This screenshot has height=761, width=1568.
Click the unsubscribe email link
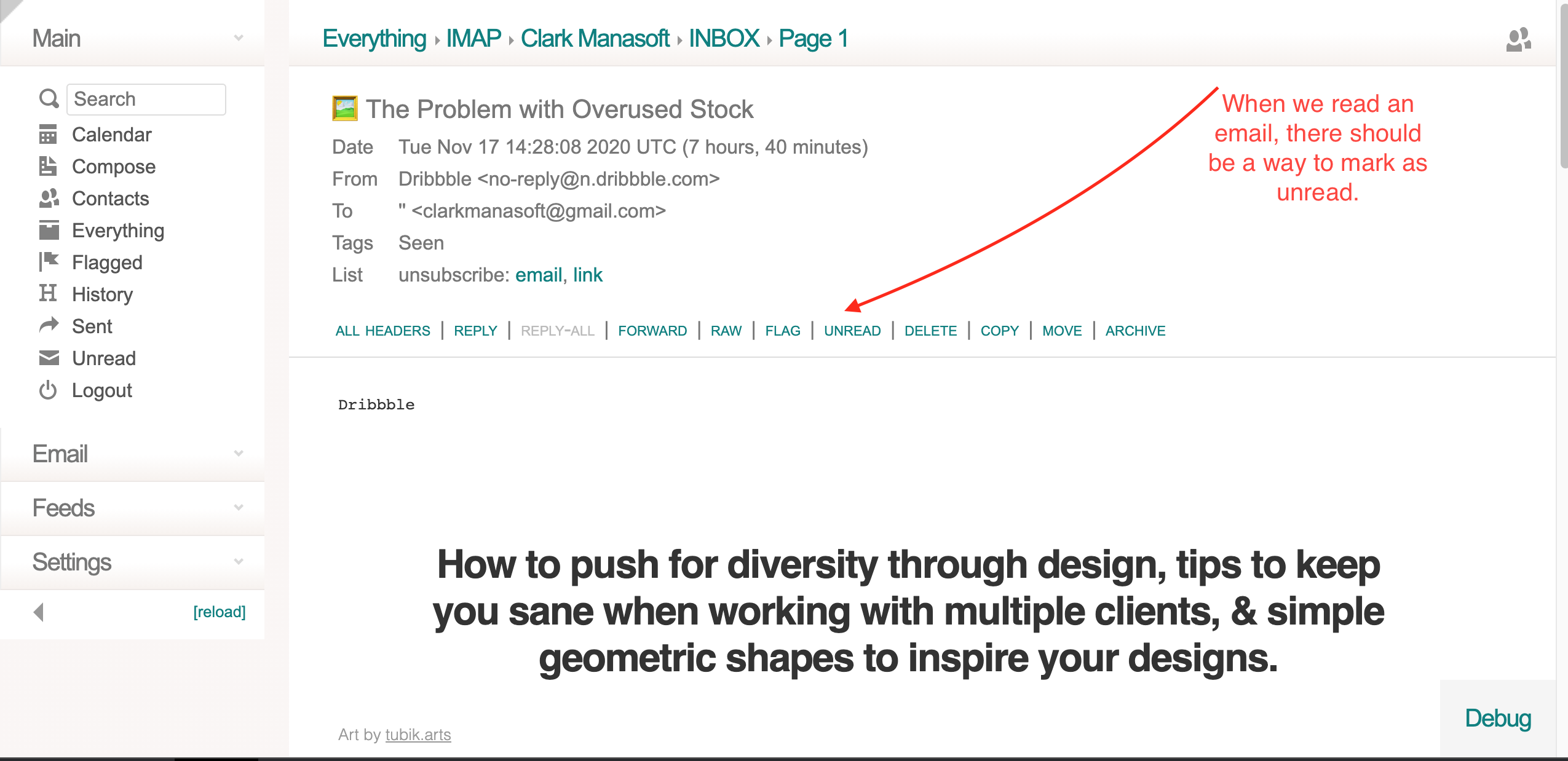(x=538, y=275)
